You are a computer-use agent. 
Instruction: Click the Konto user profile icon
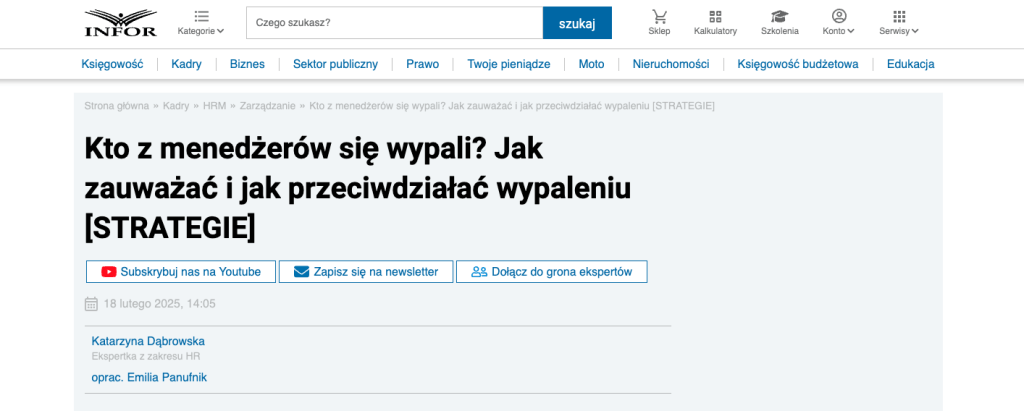tap(839, 16)
